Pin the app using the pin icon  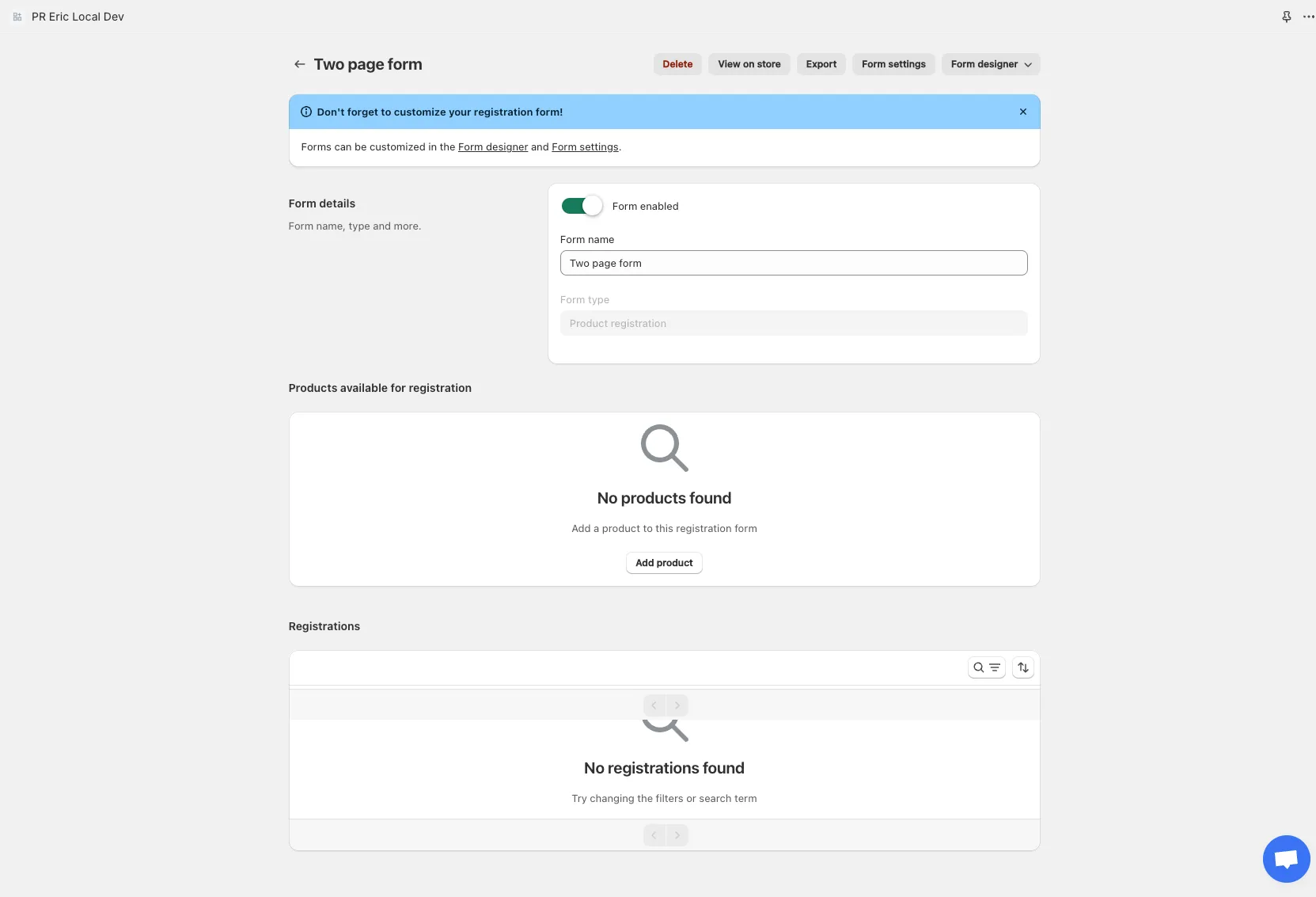[x=1287, y=17]
